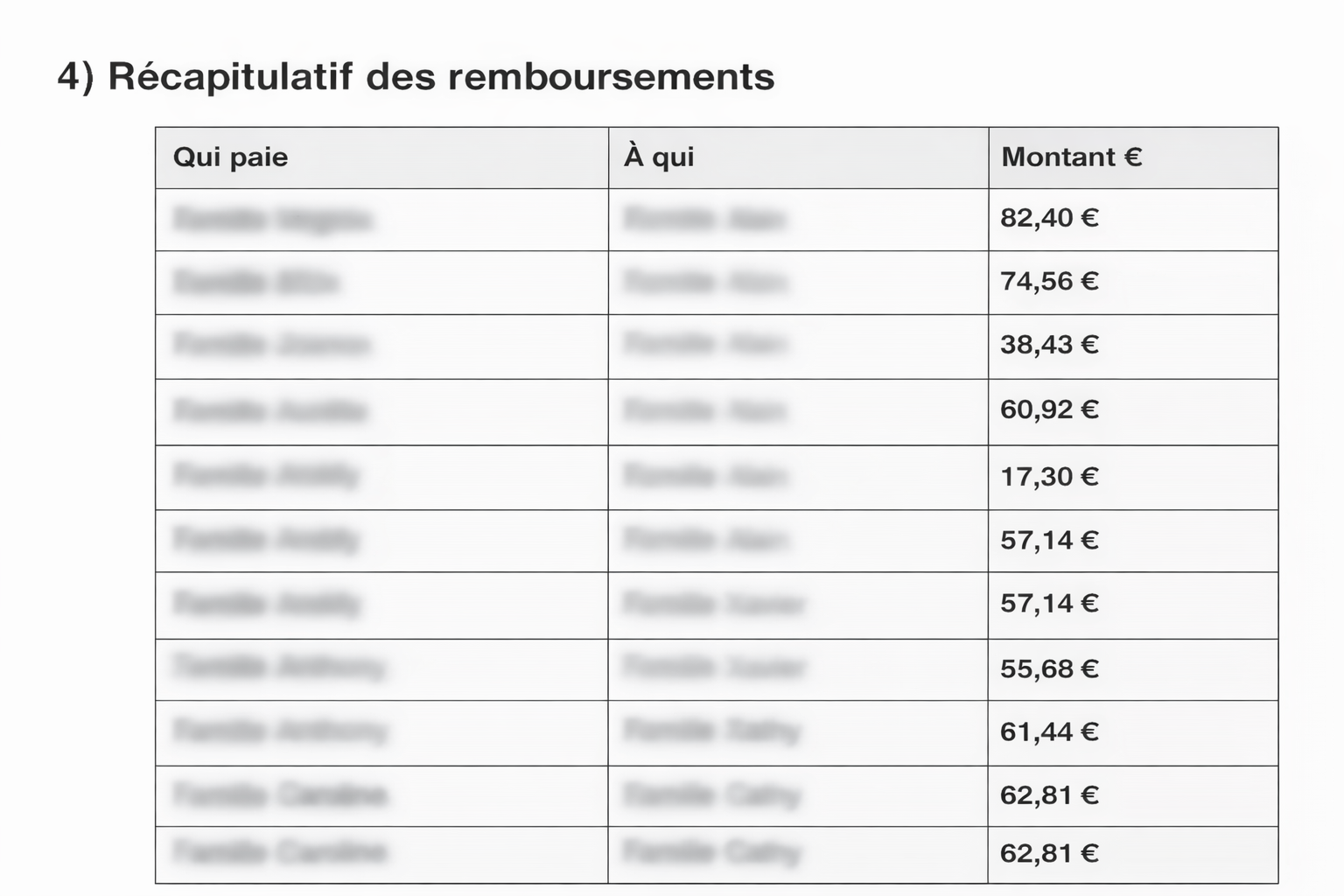1344x896 pixels.
Task: Select the recipient name in the 38,43 € row
Action: click(704, 346)
